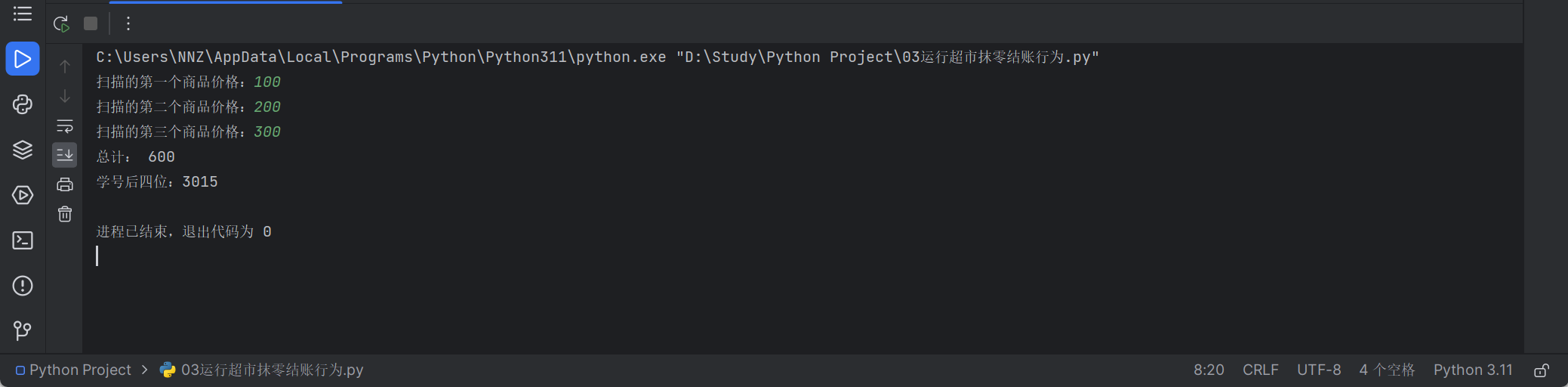The height and width of the screenshot is (387, 1568).
Task: Open the Run tool window
Action: tap(23, 59)
